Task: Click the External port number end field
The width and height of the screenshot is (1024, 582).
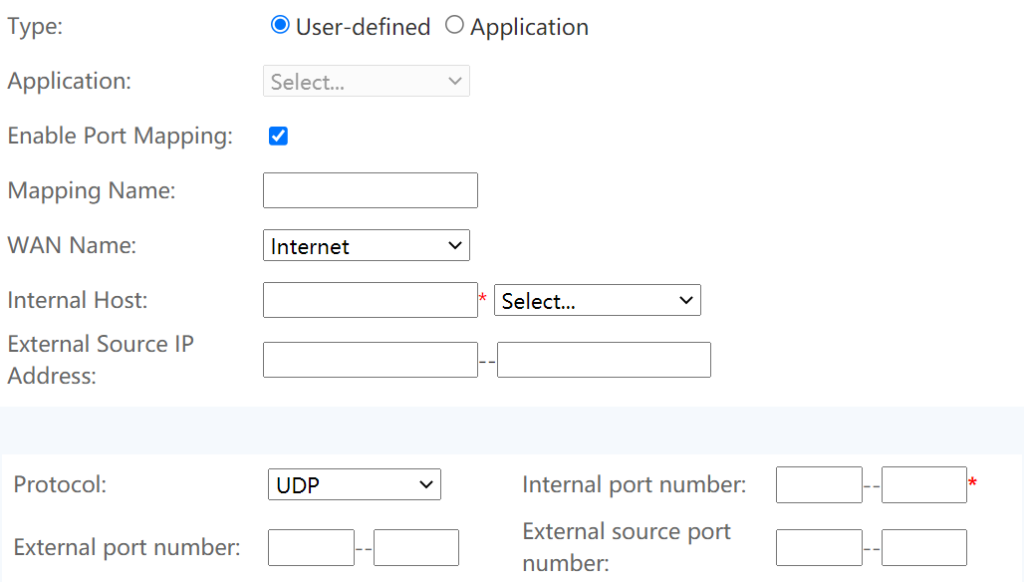Action: click(416, 547)
